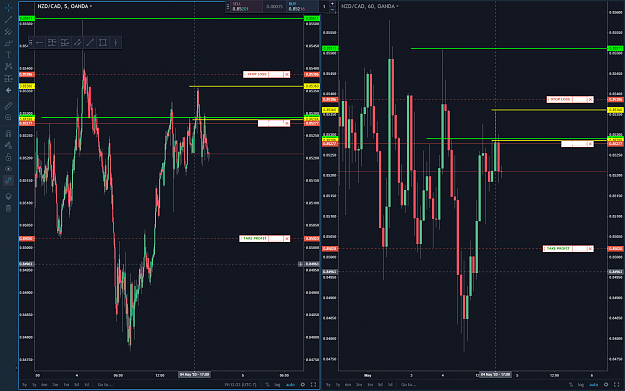The height and width of the screenshot is (391, 625).
Task: Decrease order quantity with minus
Action: point(332,9)
